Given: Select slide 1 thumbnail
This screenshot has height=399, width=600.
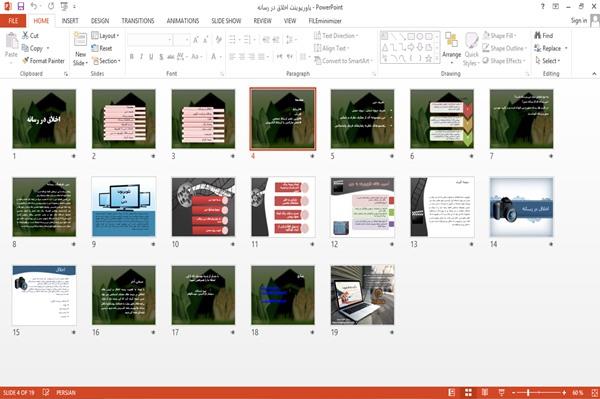Looking at the screenshot, I should (44, 119).
